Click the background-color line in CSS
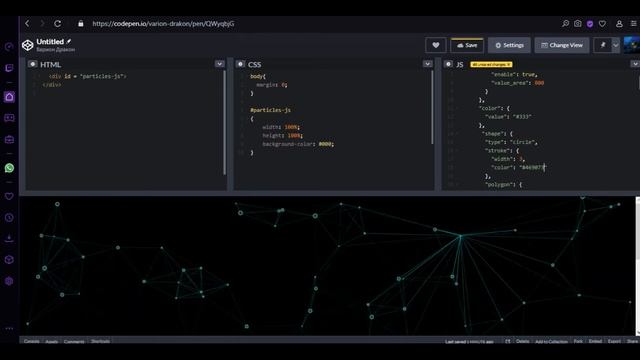The width and height of the screenshot is (640, 360). (x=298, y=144)
